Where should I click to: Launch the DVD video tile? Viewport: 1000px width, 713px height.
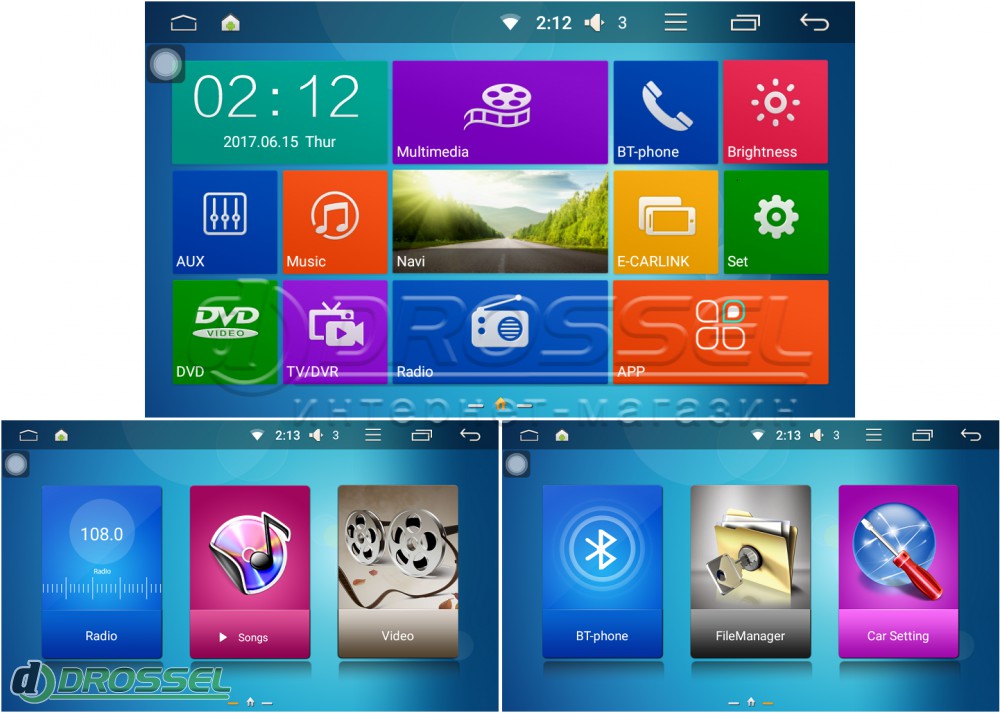coord(224,332)
